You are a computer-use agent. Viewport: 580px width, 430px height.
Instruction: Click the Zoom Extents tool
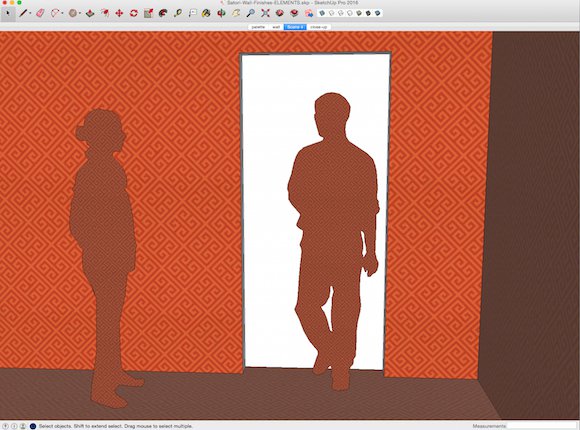point(265,14)
